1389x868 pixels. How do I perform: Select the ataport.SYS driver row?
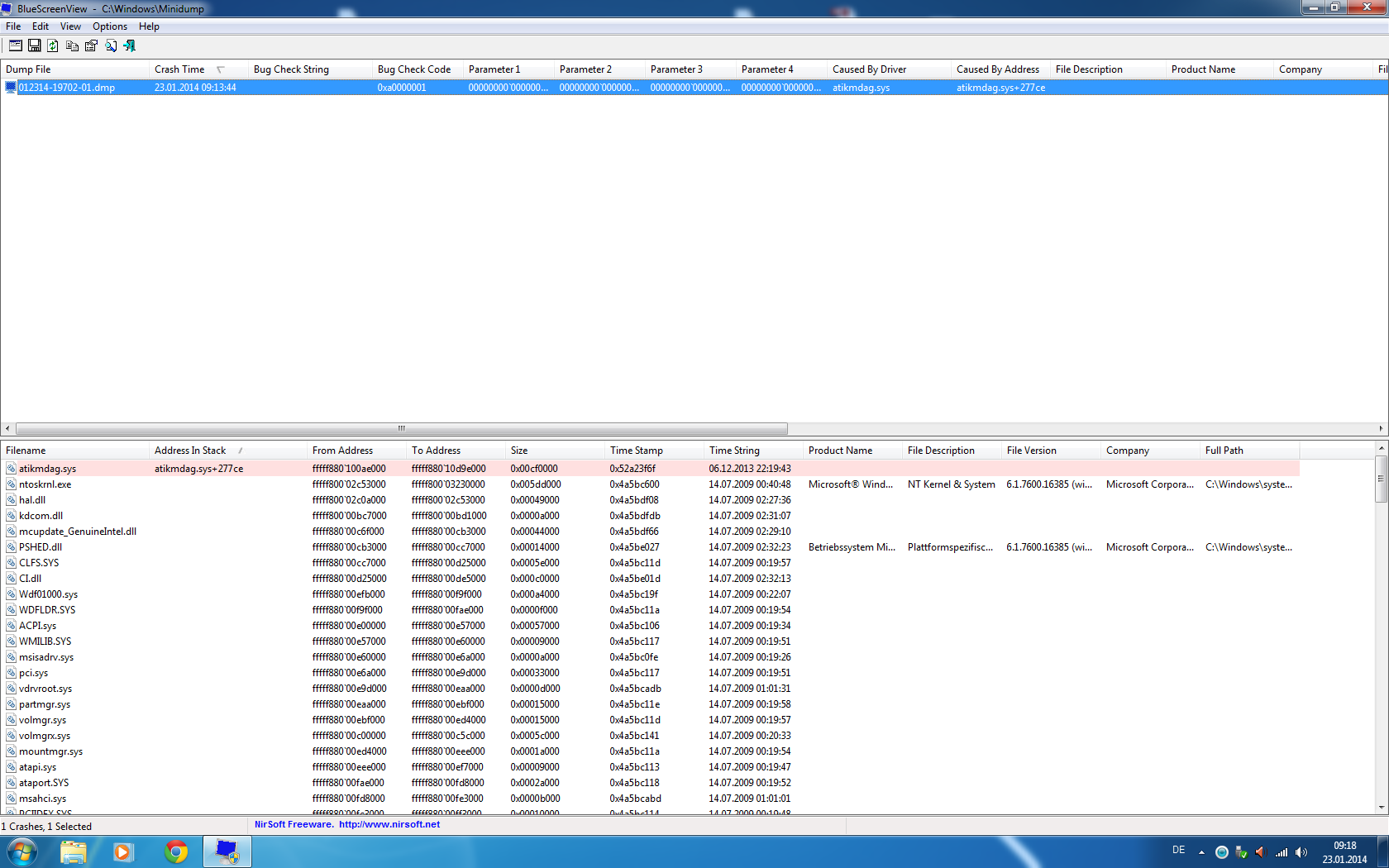coord(650,783)
